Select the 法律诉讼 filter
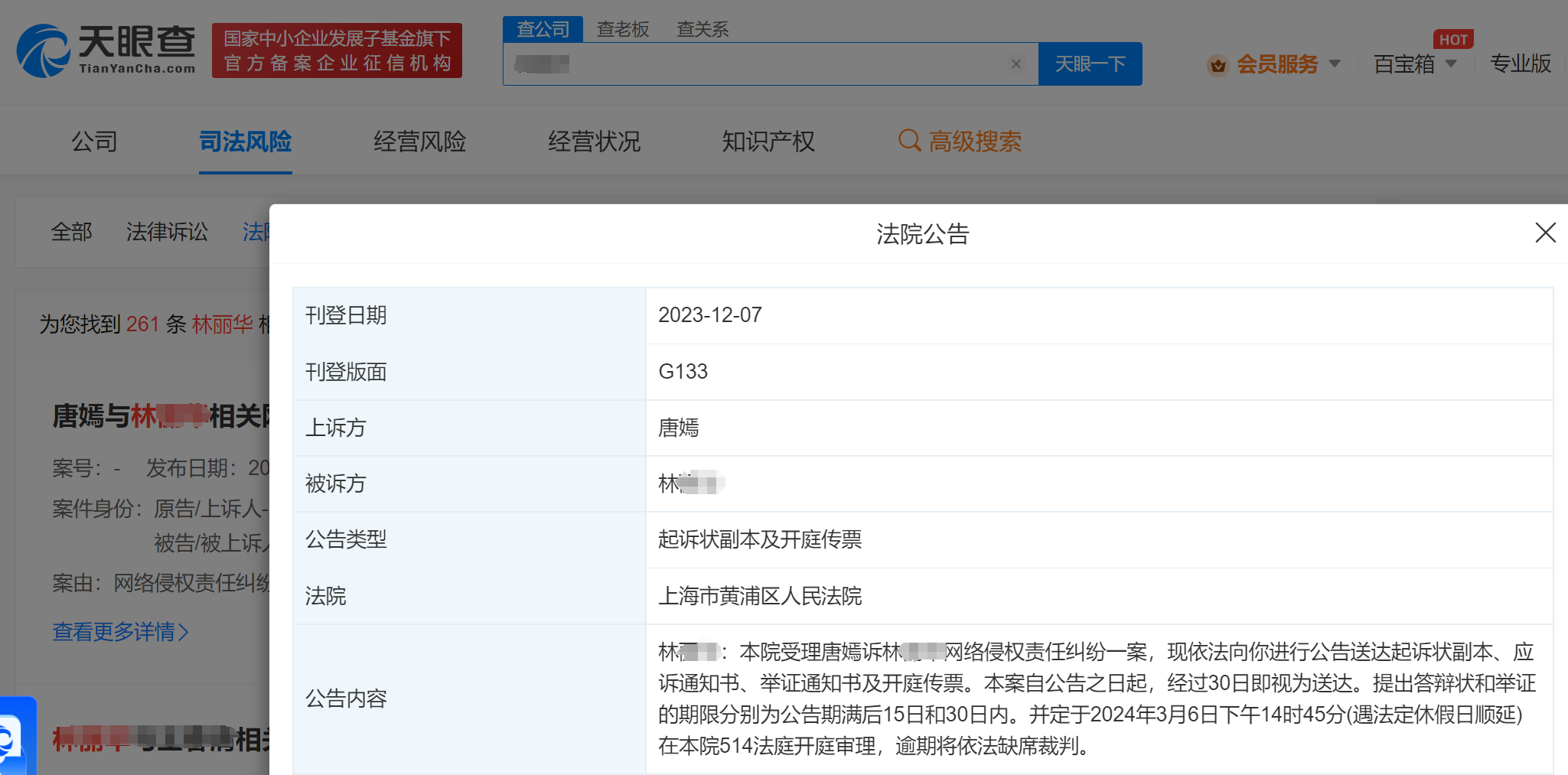 [x=167, y=232]
